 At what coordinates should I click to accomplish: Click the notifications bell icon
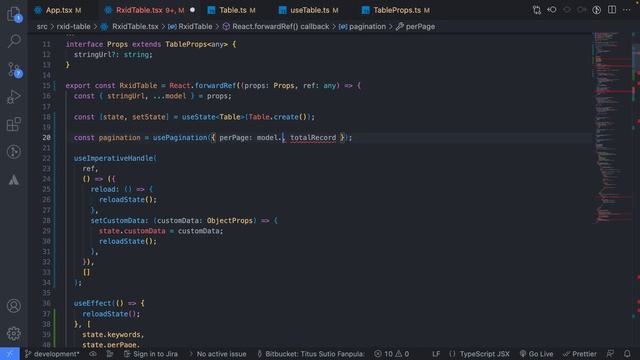pyautogui.click(x=627, y=354)
